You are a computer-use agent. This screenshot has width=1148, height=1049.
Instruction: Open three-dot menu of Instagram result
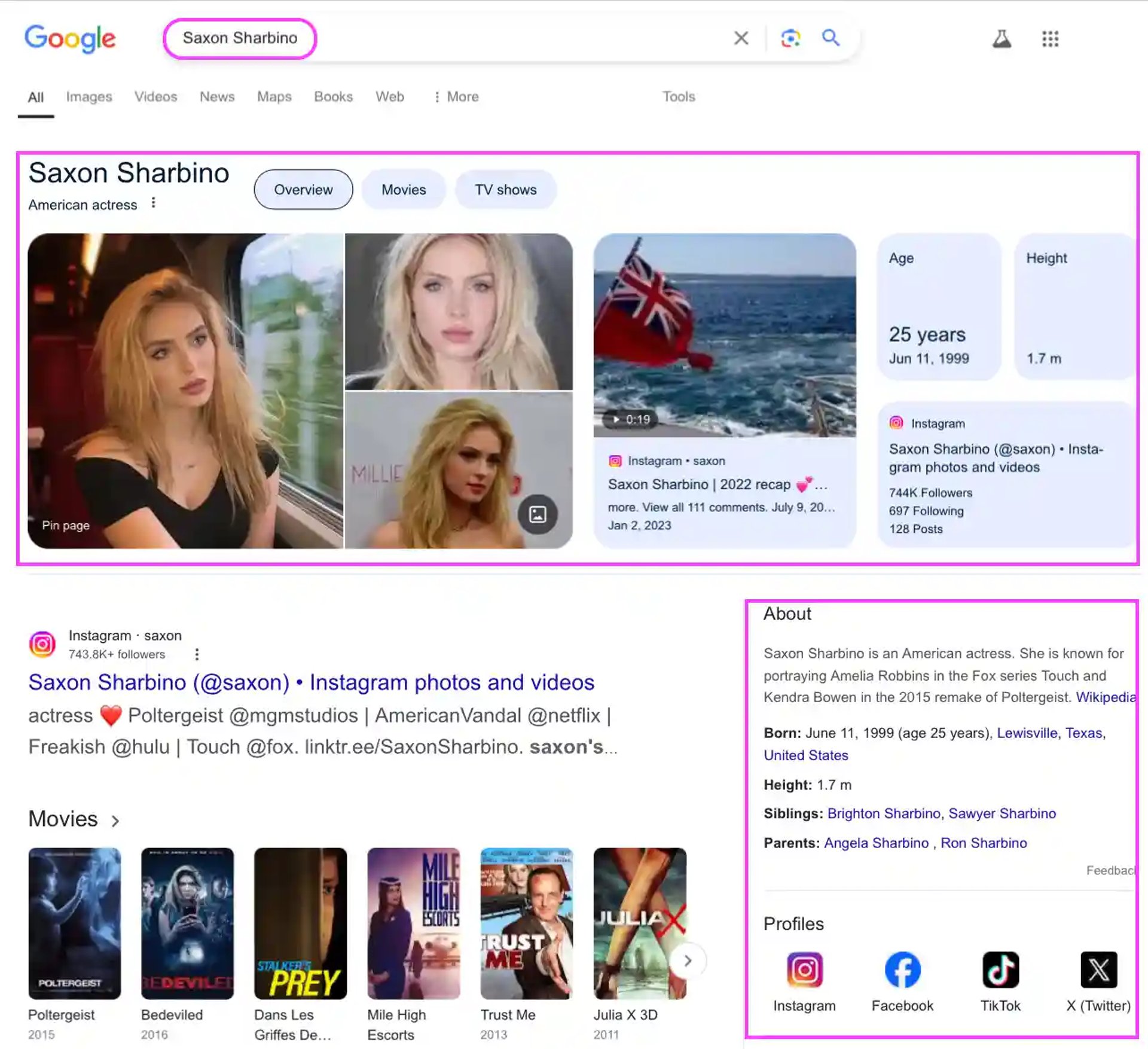tap(197, 654)
